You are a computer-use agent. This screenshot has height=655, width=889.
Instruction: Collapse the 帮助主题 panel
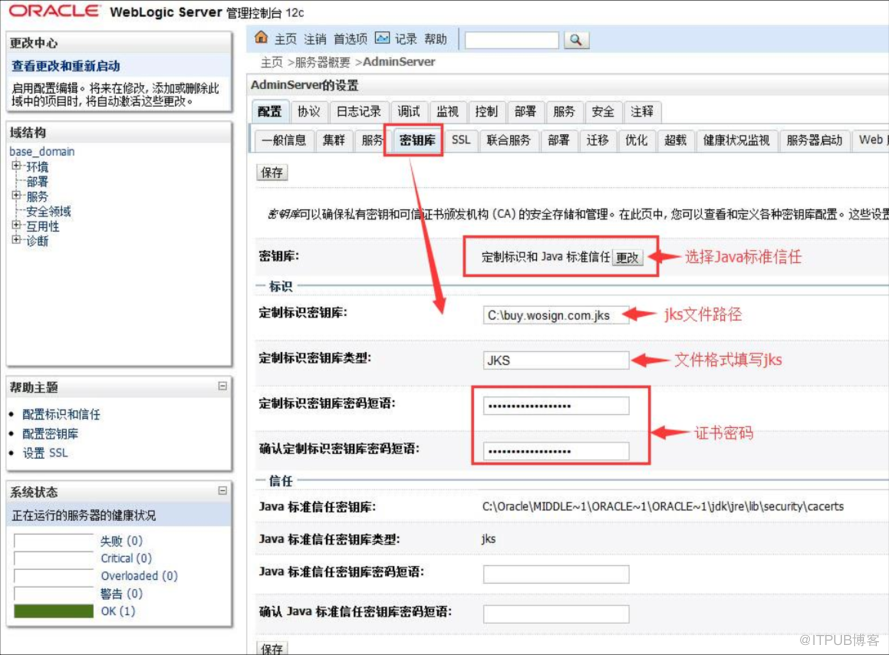click(x=222, y=386)
